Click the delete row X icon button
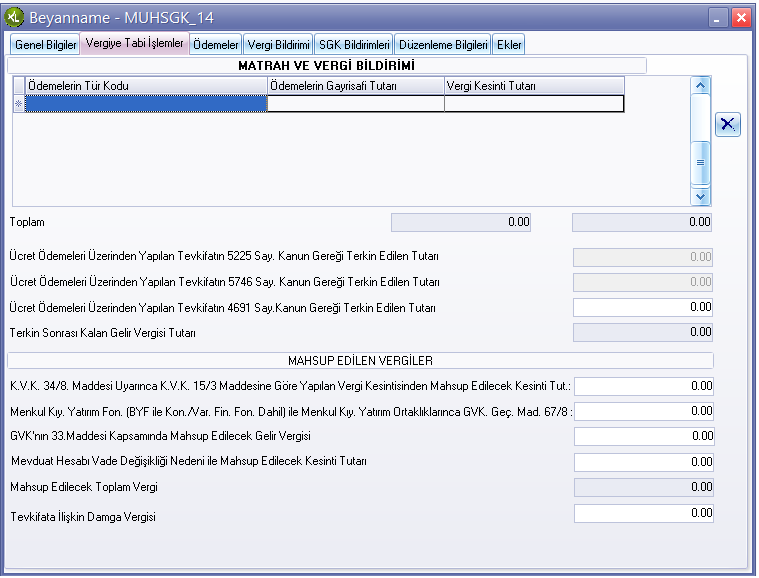The image size is (759, 578). coord(728,124)
